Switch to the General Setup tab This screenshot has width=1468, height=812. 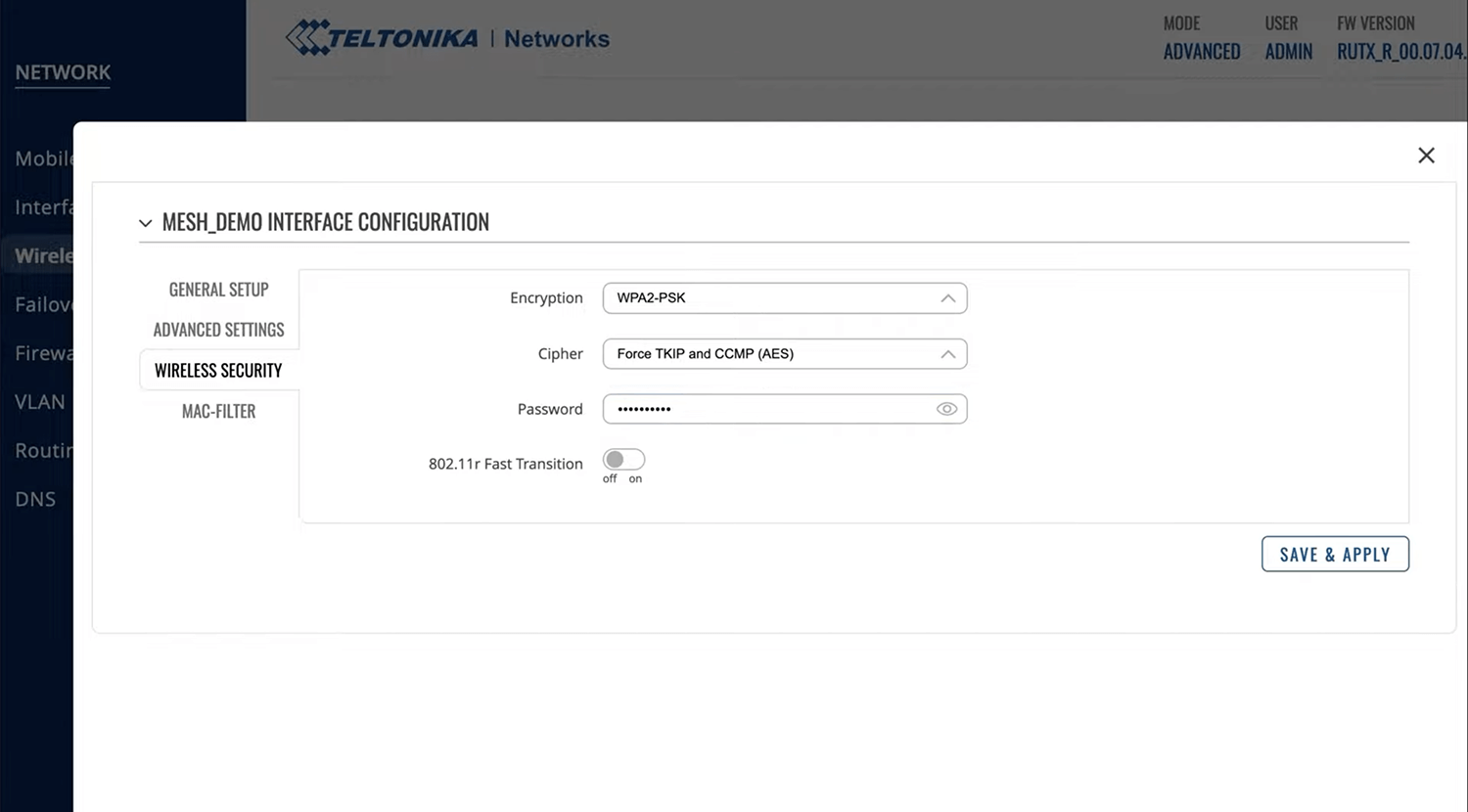tap(218, 290)
